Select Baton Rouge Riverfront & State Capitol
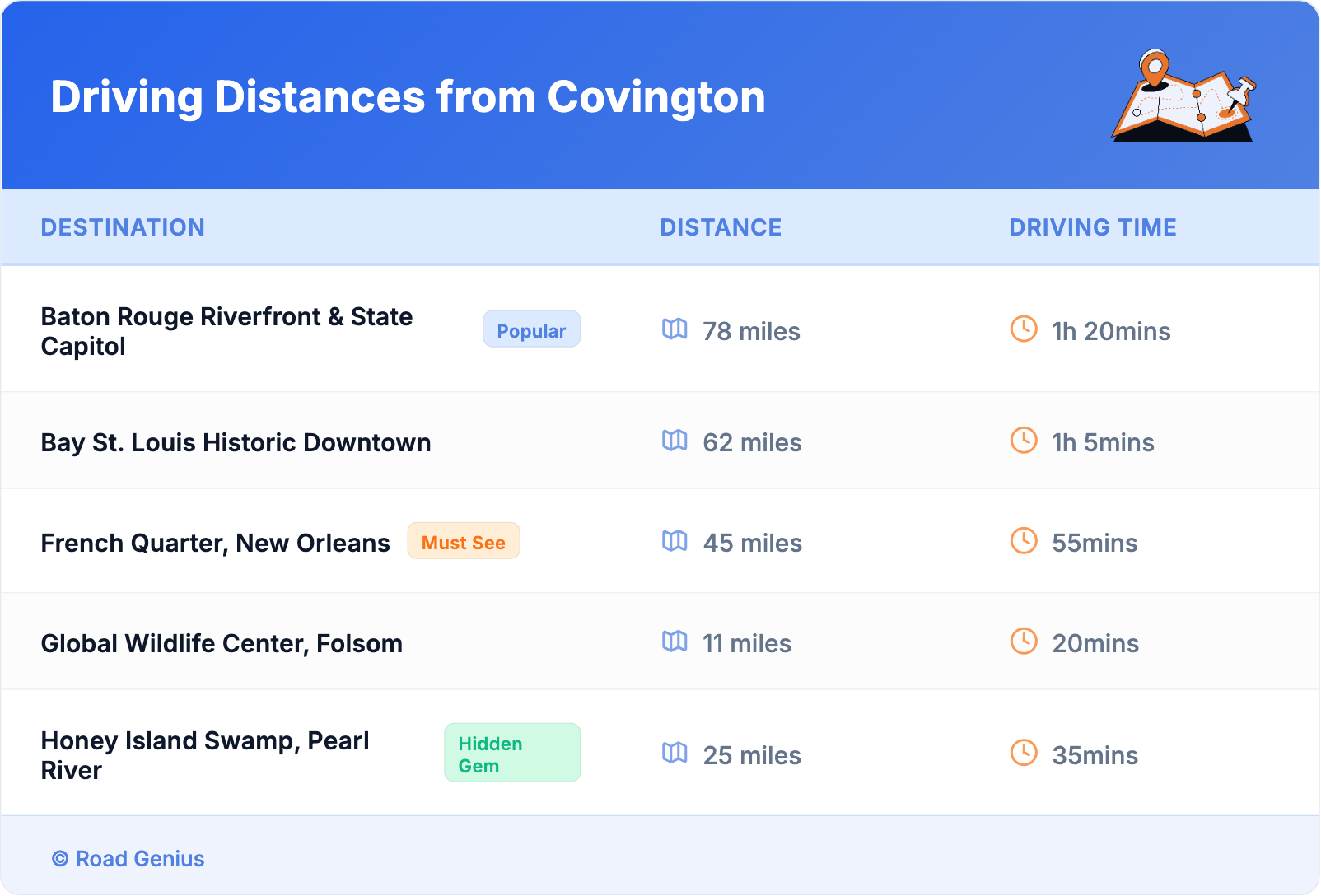This screenshot has height=896, width=1321. (226, 331)
